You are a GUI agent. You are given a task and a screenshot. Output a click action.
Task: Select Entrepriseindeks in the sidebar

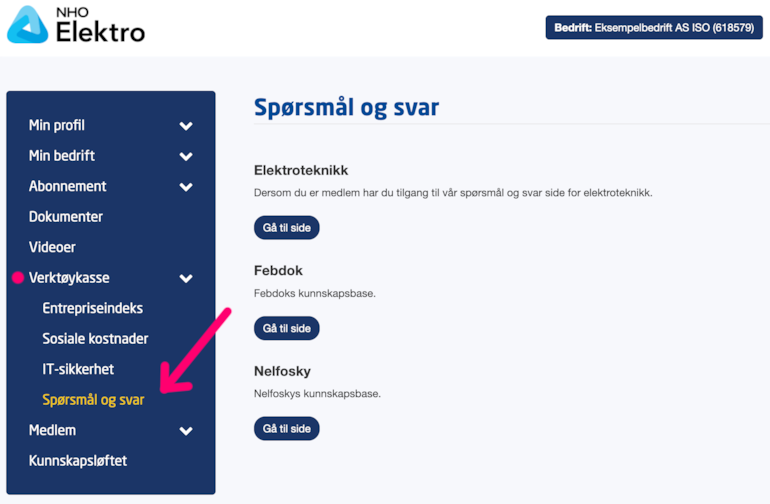[92, 308]
